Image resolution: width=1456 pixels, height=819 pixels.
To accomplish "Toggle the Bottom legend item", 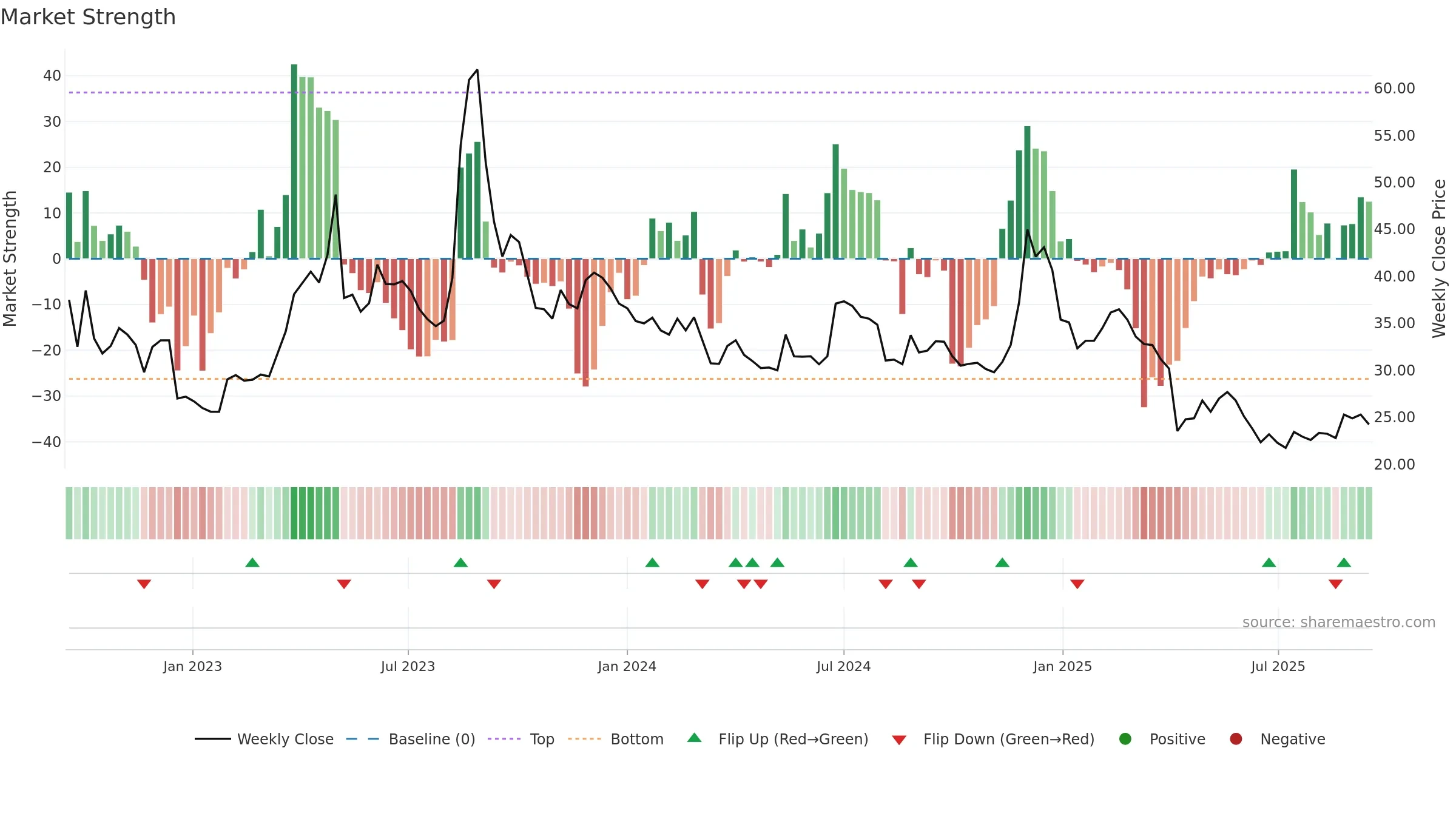I will 616,739.
